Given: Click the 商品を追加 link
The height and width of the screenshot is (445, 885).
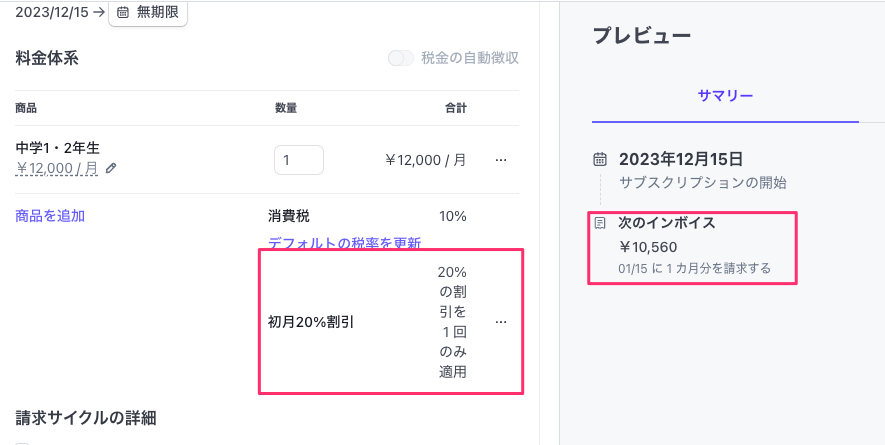Looking at the screenshot, I should point(50,216).
